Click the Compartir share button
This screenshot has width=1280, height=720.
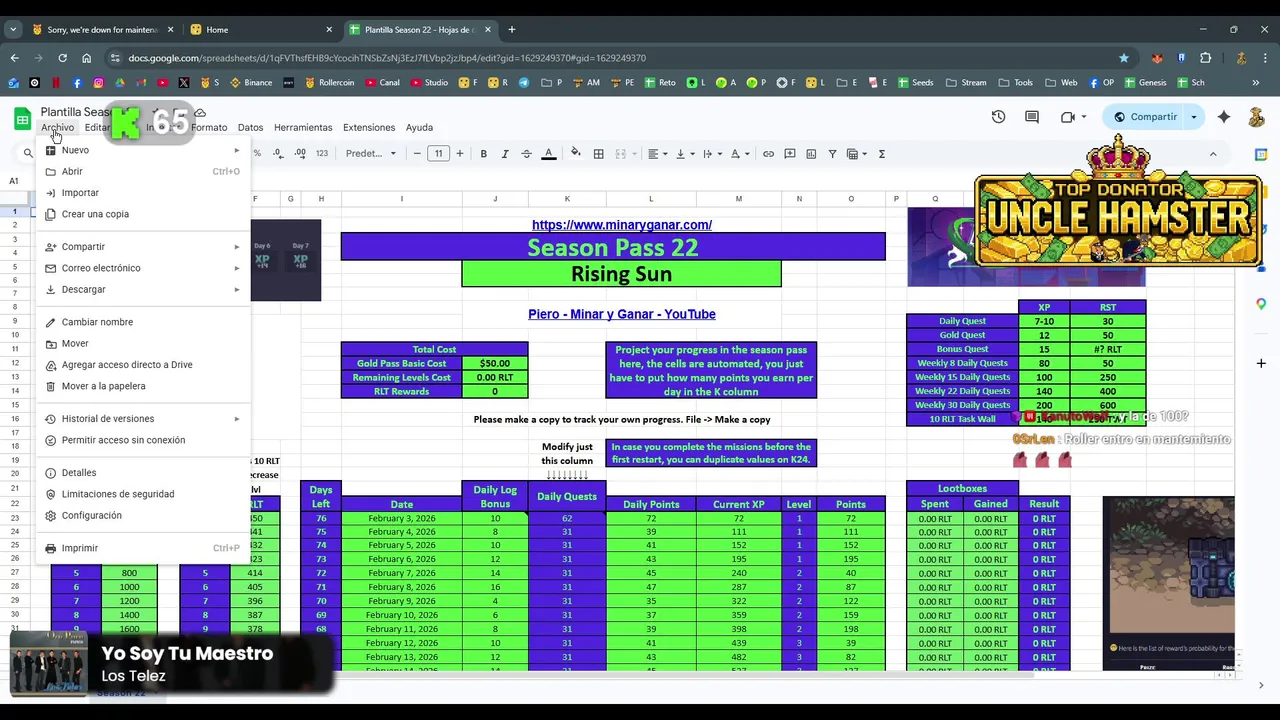pos(1145,117)
